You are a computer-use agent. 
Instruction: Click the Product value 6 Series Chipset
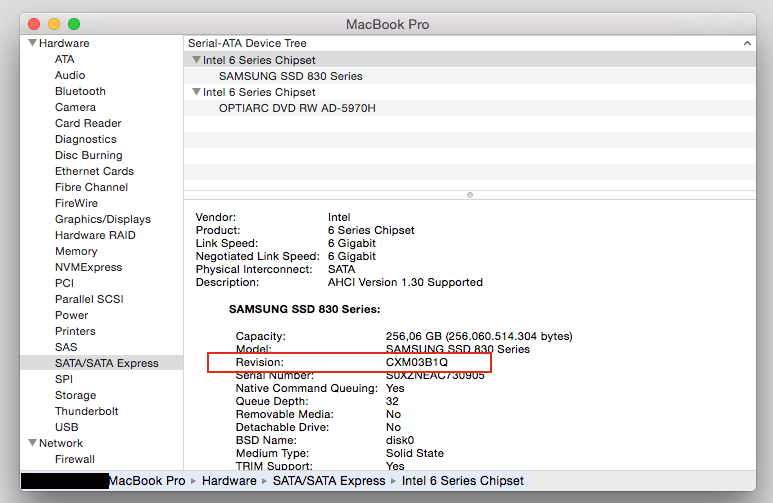(x=371, y=230)
